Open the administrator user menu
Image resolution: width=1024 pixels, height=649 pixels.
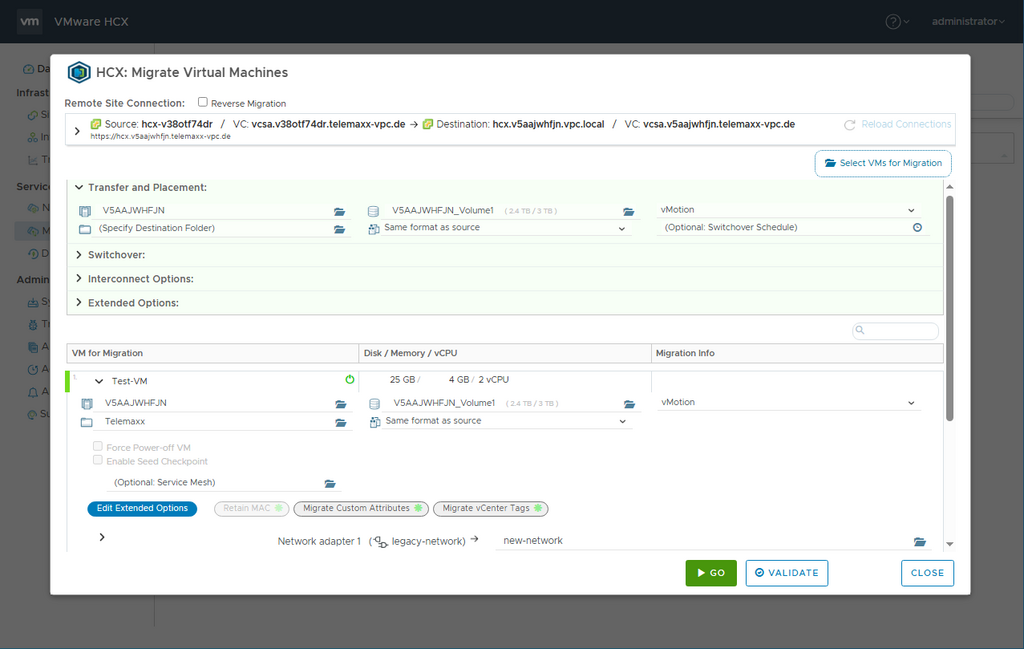[x=967, y=21]
